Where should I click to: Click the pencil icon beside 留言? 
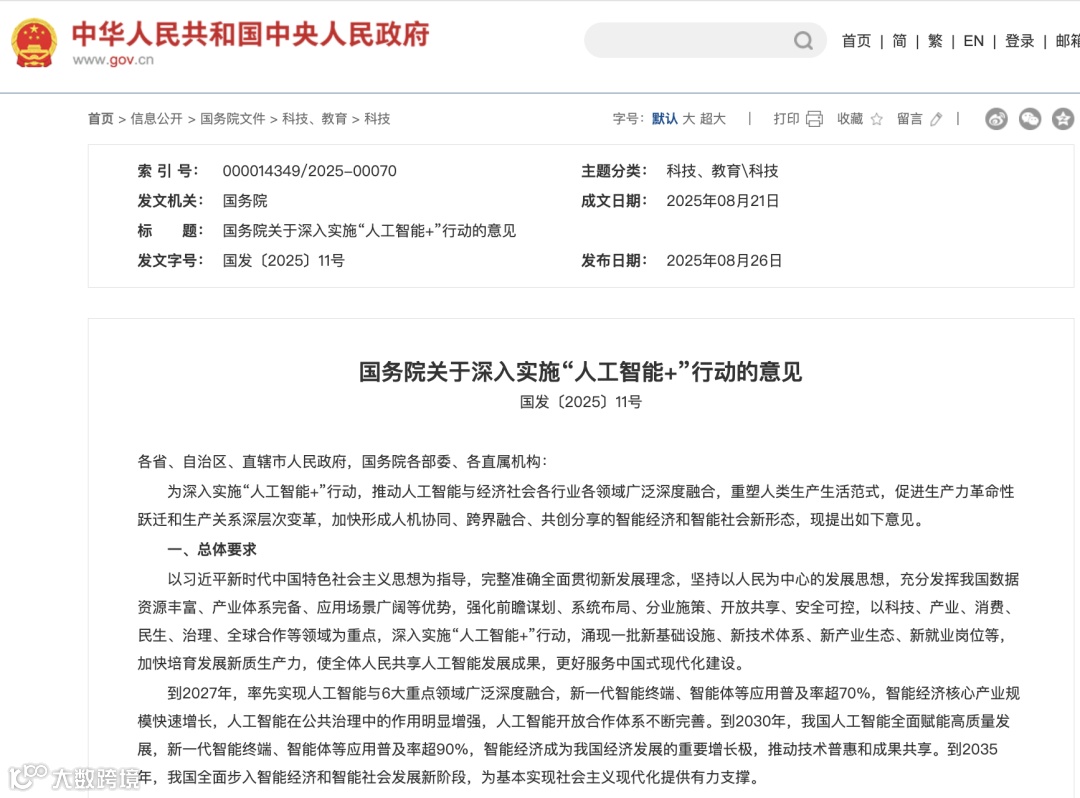click(x=936, y=118)
